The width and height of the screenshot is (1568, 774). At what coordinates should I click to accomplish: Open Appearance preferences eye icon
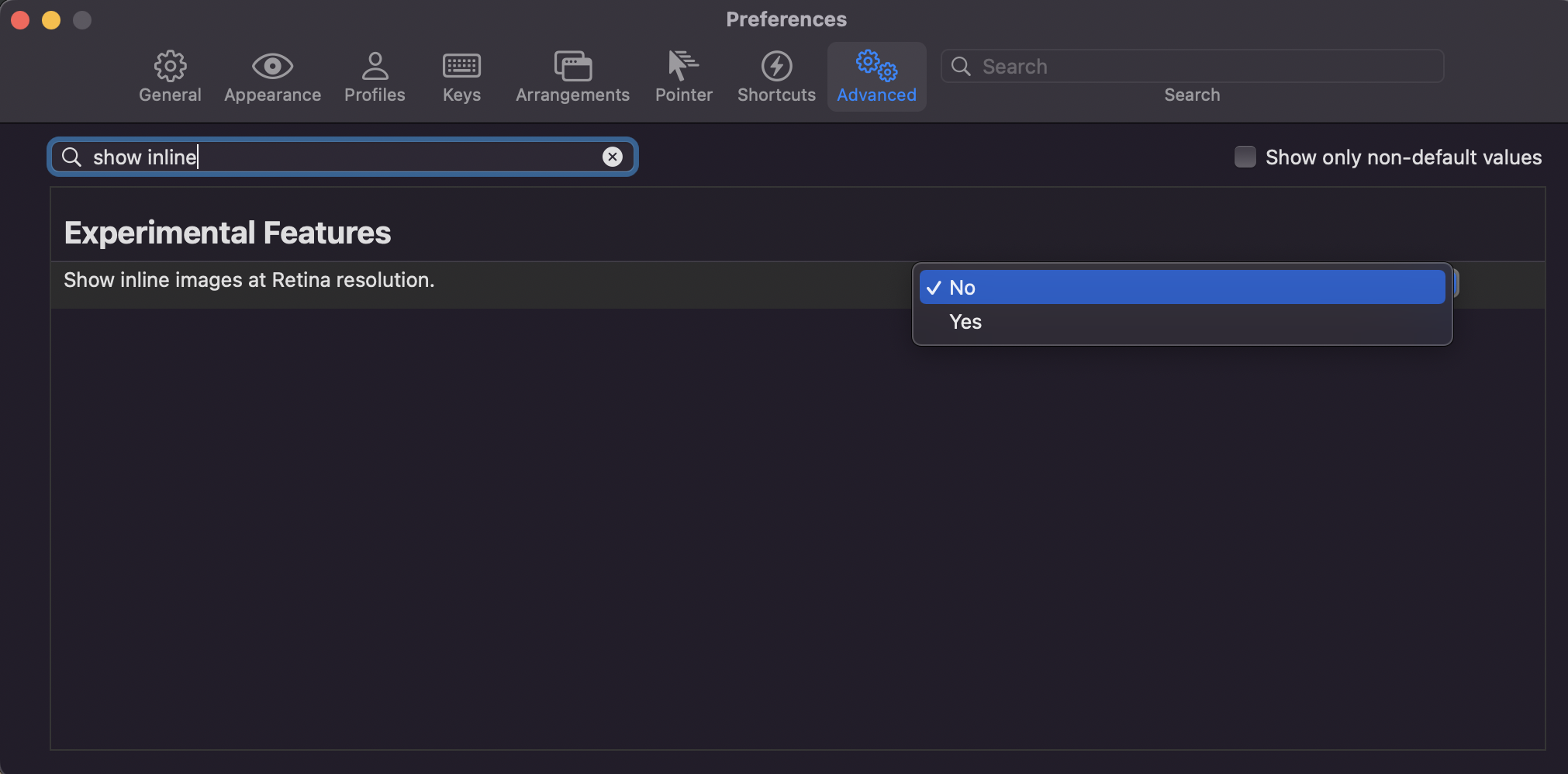point(272,67)
